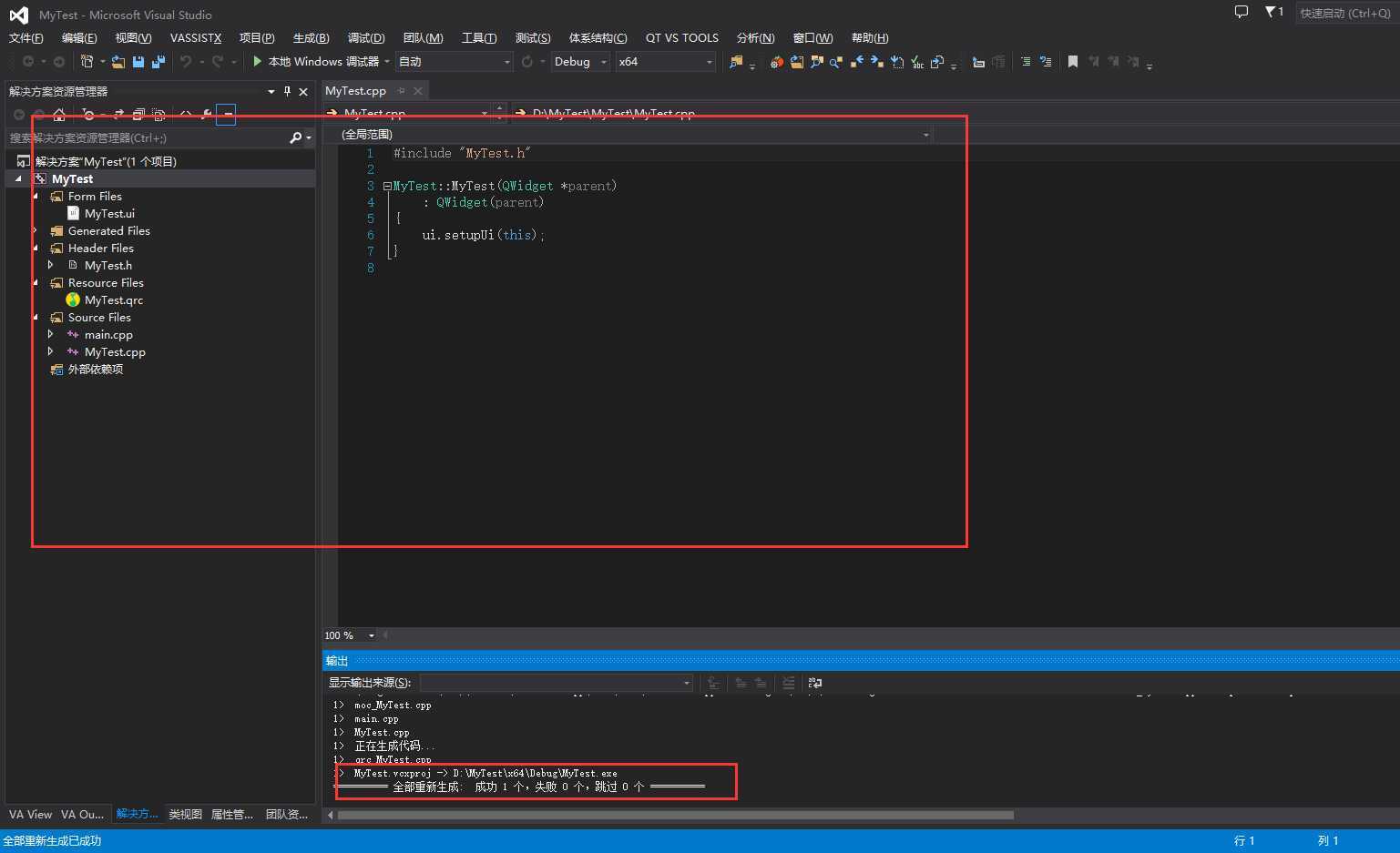This screenshot has height=853, width=1400.
Task: Collapse the MyTest constructor code block
Action: pyautogui.click(x=387, y=186)
